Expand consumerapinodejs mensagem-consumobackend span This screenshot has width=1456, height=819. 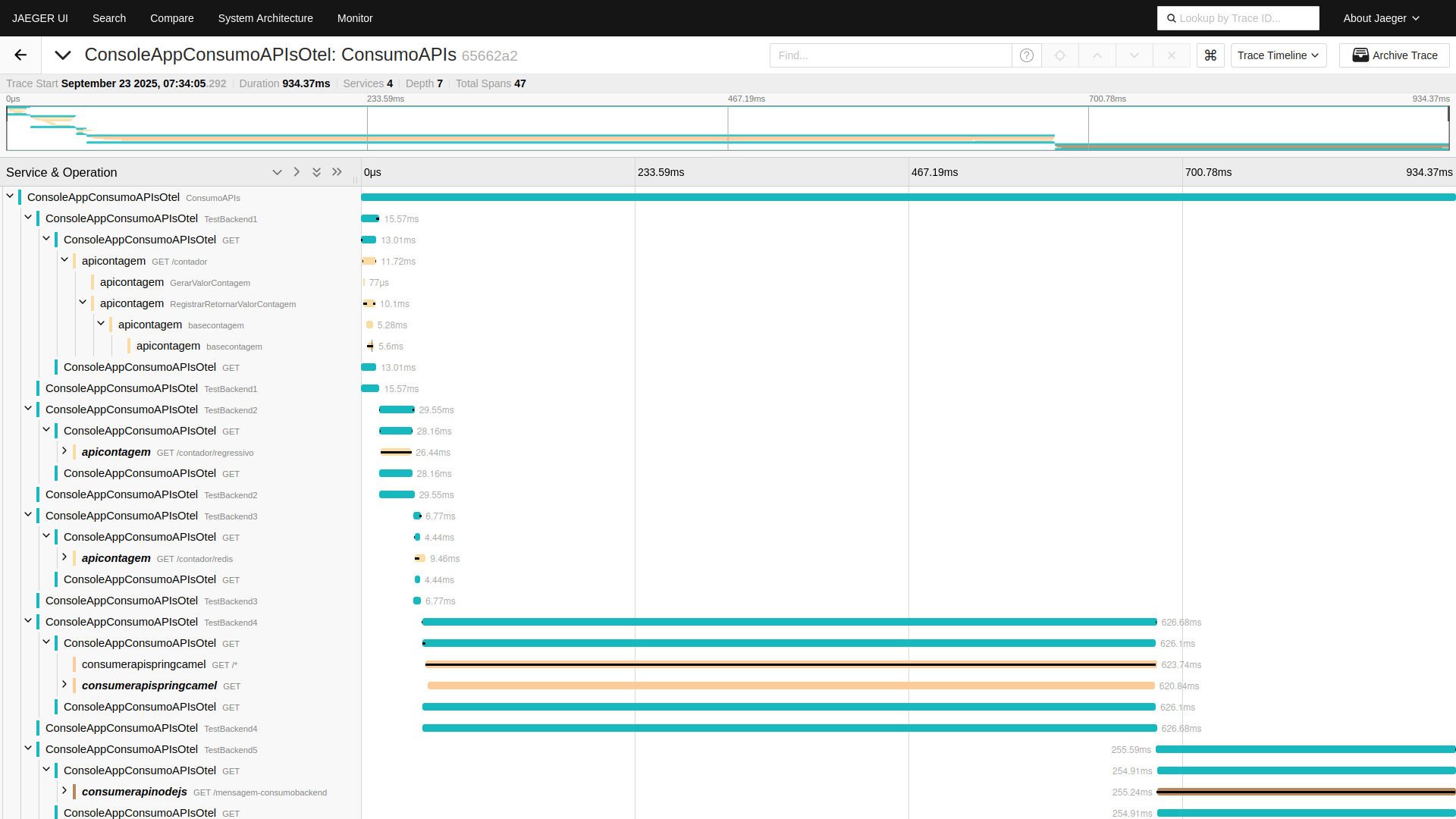point(64,791)
